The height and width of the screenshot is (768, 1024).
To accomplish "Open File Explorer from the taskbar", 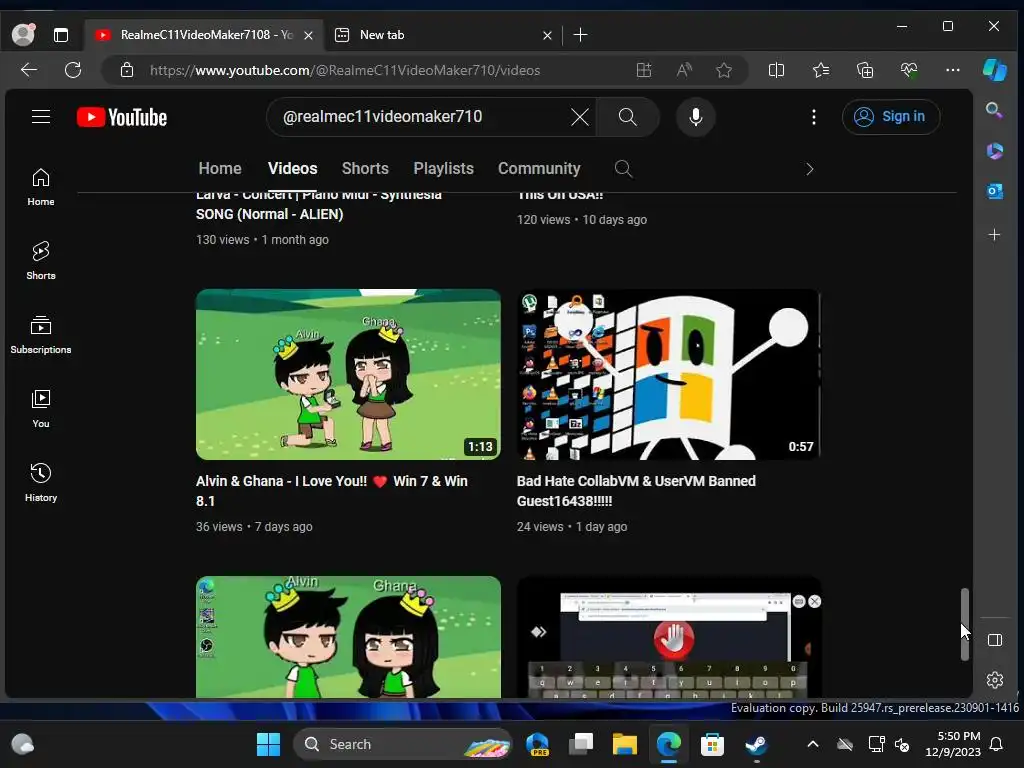I will pos(624,744).
